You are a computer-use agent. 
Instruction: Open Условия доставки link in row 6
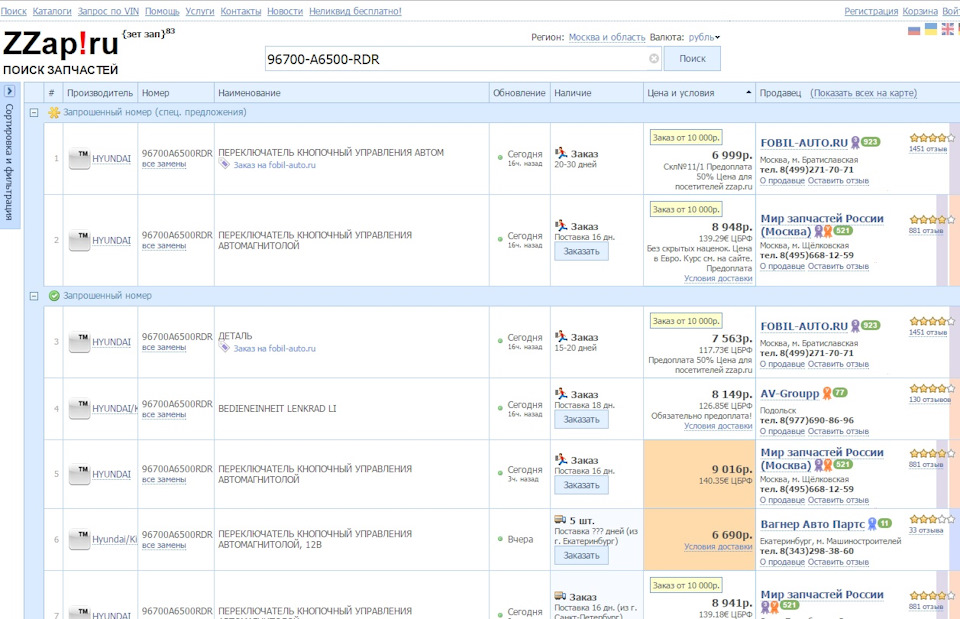pos(718,547)
